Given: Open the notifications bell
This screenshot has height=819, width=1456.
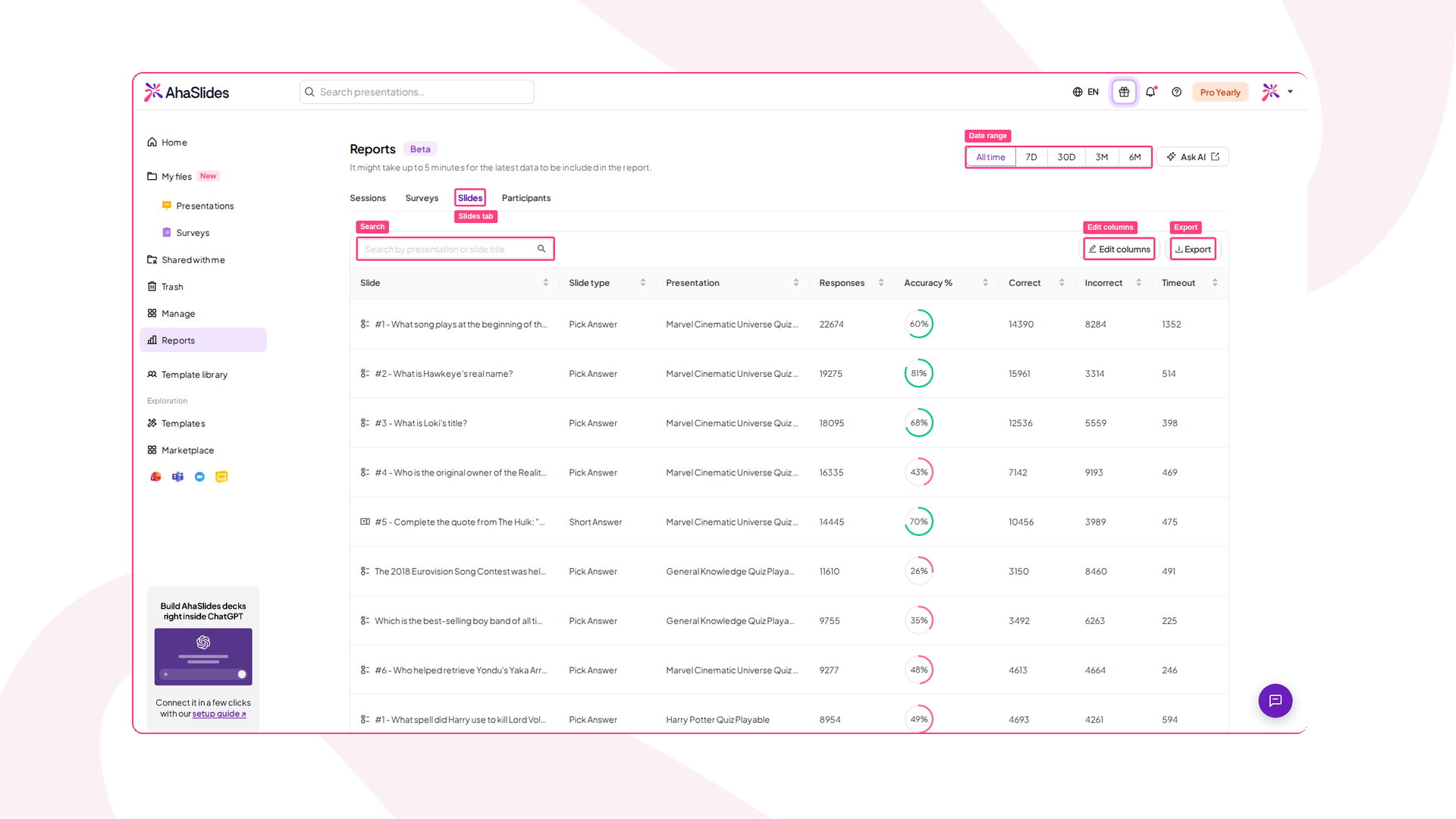Looking at the screenshot, I should tap(1150, 92).
